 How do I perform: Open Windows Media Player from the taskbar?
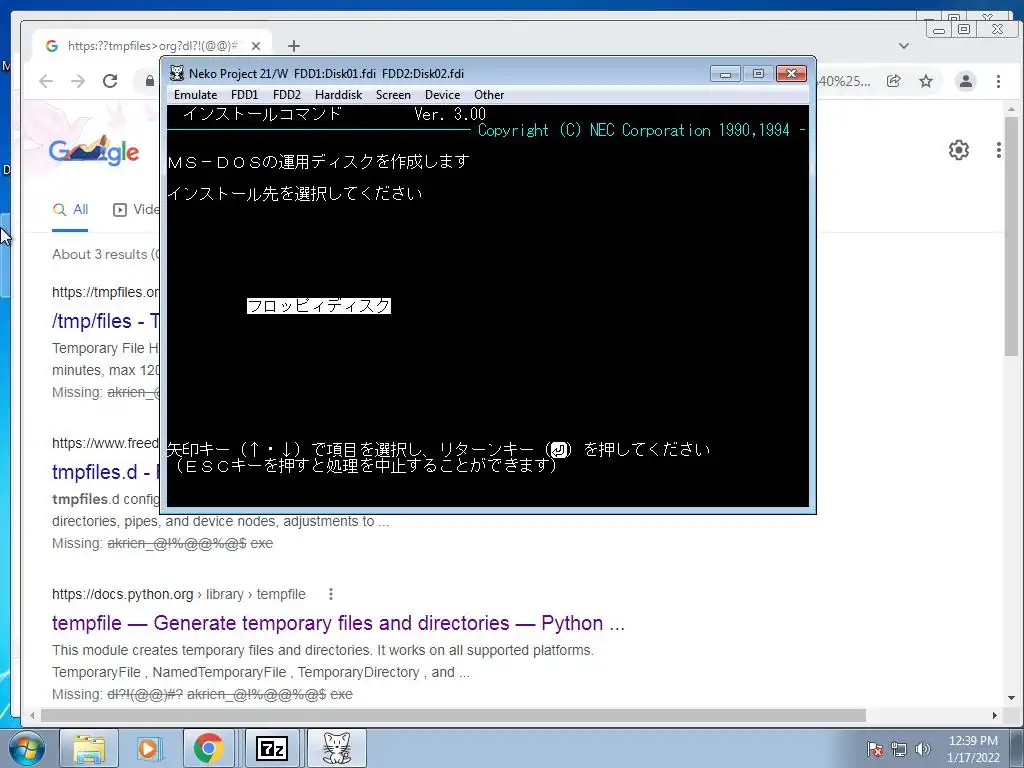tap(148, 748)
